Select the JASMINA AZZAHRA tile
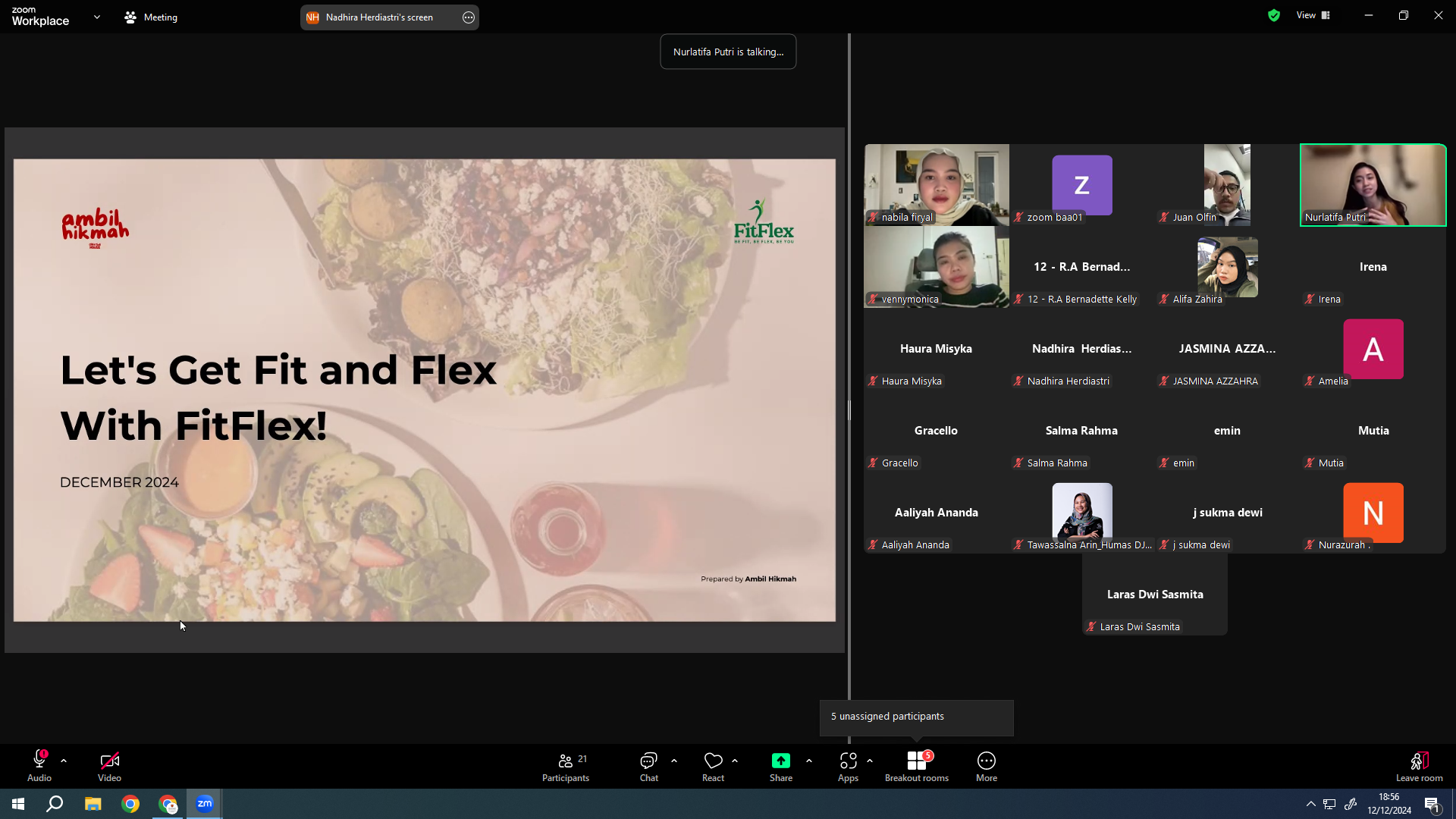 (1228, 349)
